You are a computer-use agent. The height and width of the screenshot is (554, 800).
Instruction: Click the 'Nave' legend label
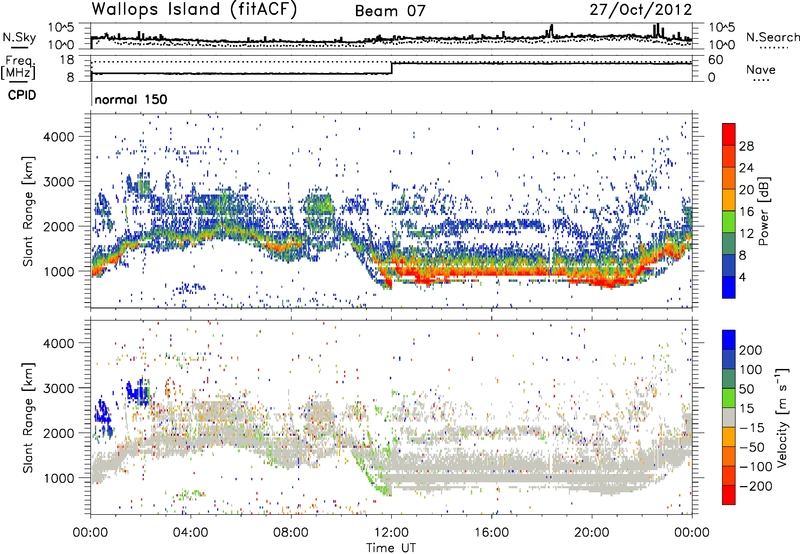pos(760,70)
